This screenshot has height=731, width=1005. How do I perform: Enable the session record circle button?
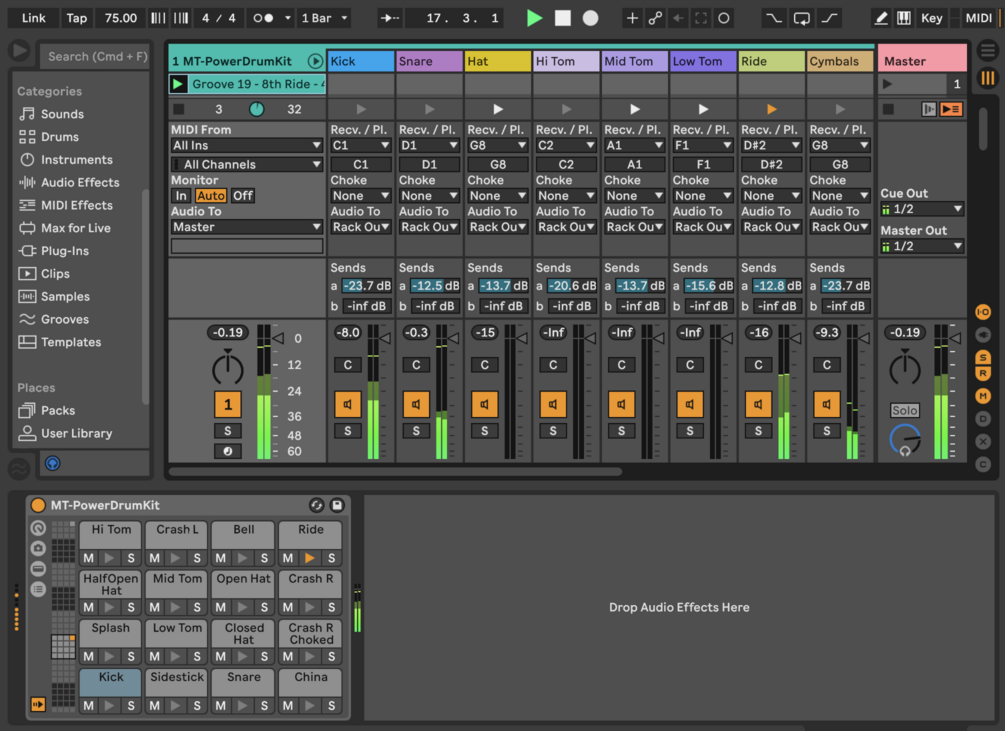[724, 18]
